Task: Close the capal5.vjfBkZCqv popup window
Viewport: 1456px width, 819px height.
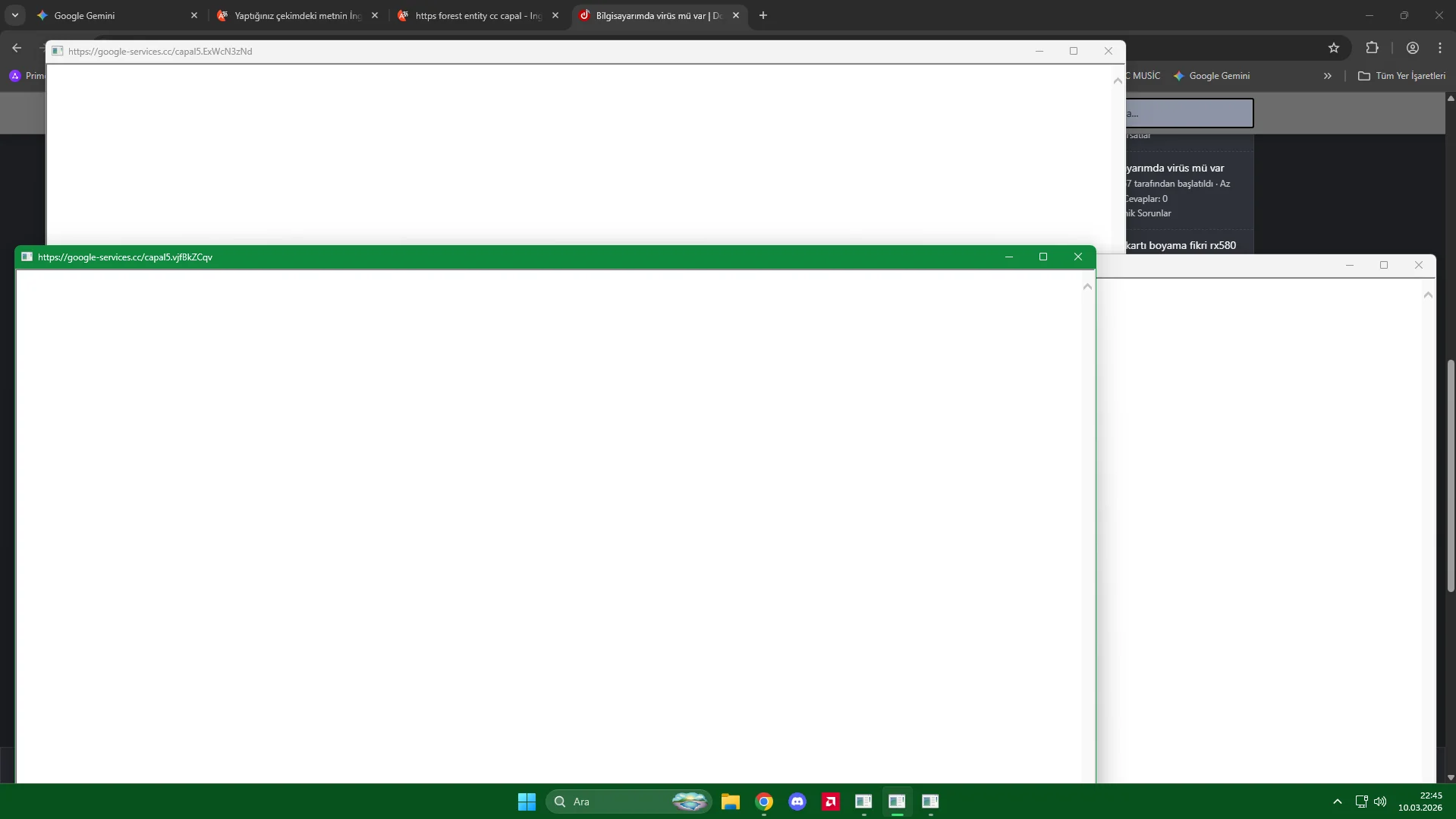Action: tap(1078, 257)
